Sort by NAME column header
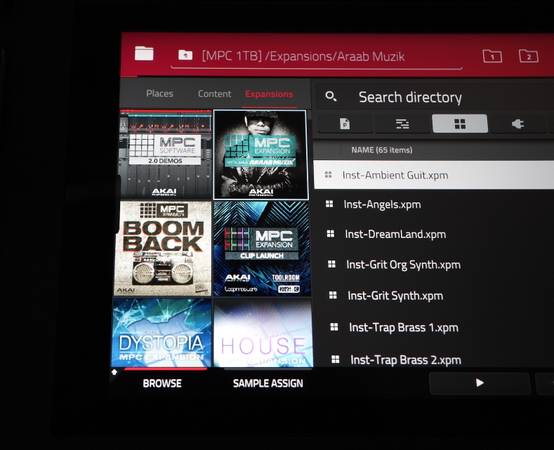 point(382,150)
